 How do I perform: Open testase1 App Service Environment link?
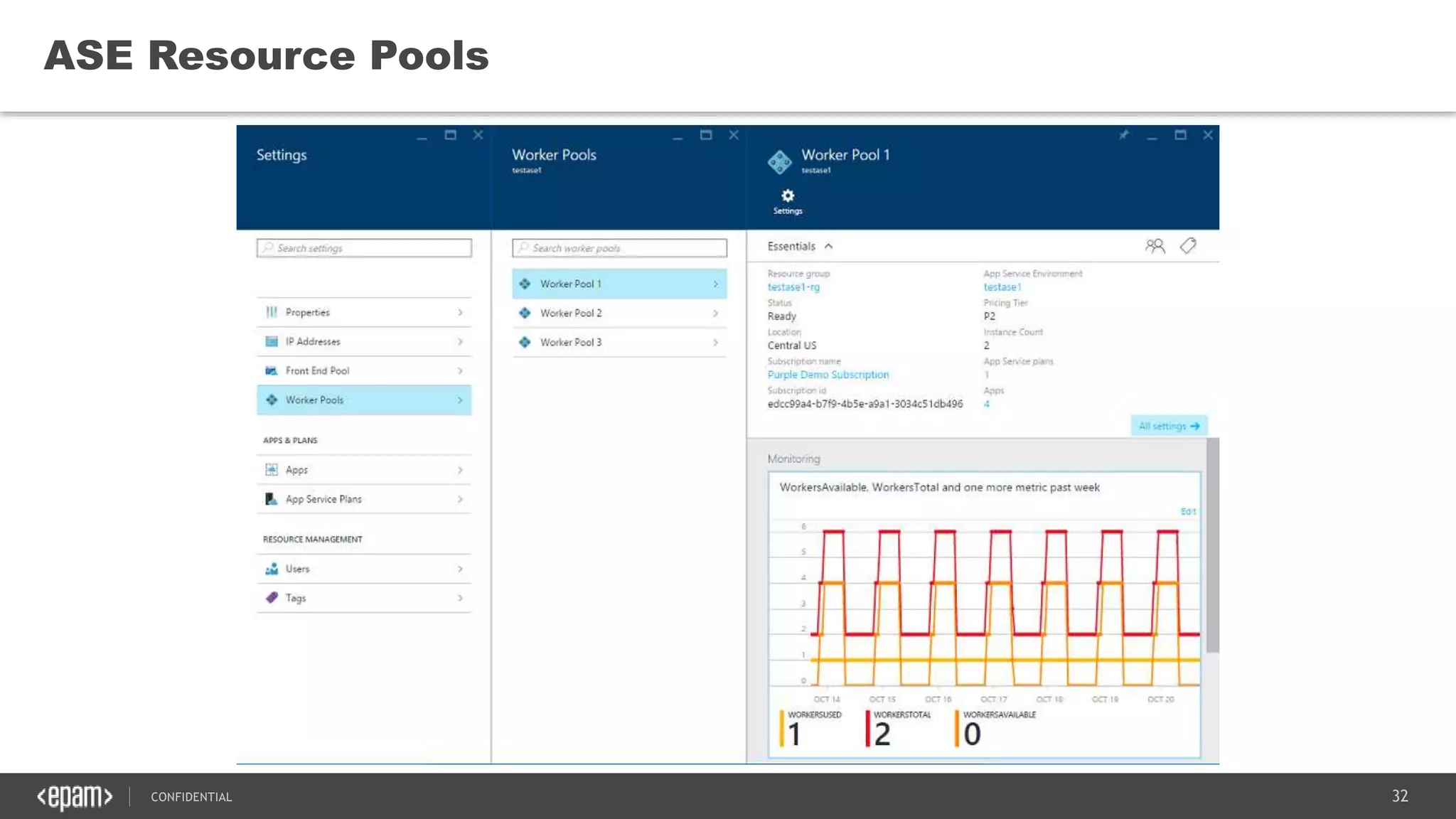pos(1002,287)
